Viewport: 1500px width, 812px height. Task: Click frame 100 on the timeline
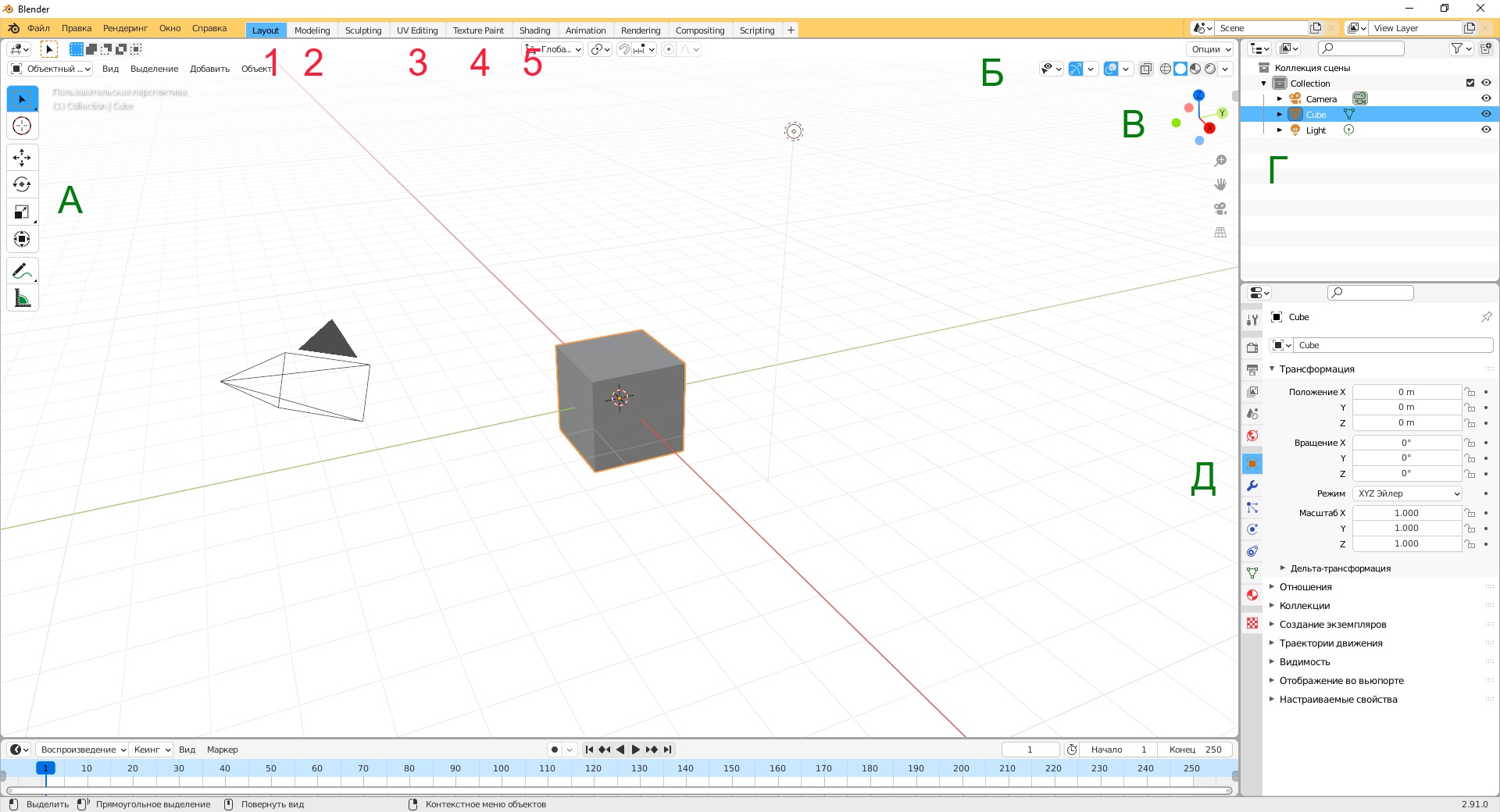(x=501, y=768)
